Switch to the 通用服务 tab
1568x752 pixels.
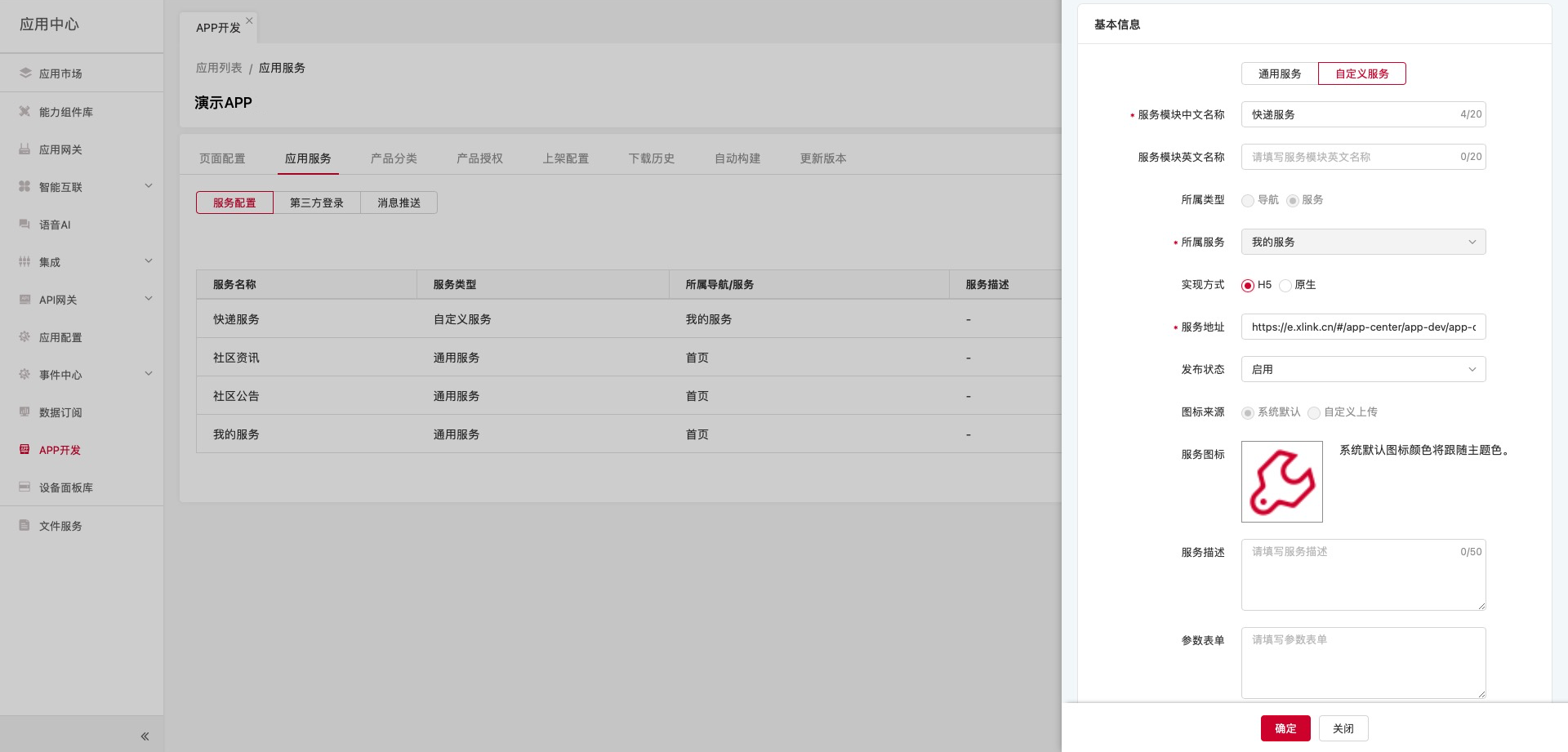pos(1279,73)
